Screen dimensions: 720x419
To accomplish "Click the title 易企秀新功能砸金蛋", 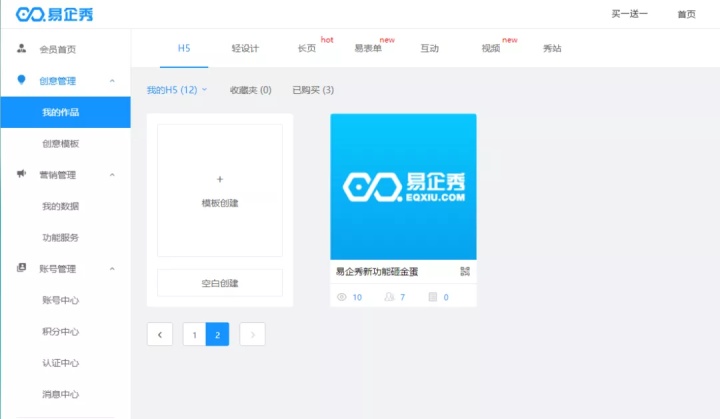I will click(x=377, y=272).
